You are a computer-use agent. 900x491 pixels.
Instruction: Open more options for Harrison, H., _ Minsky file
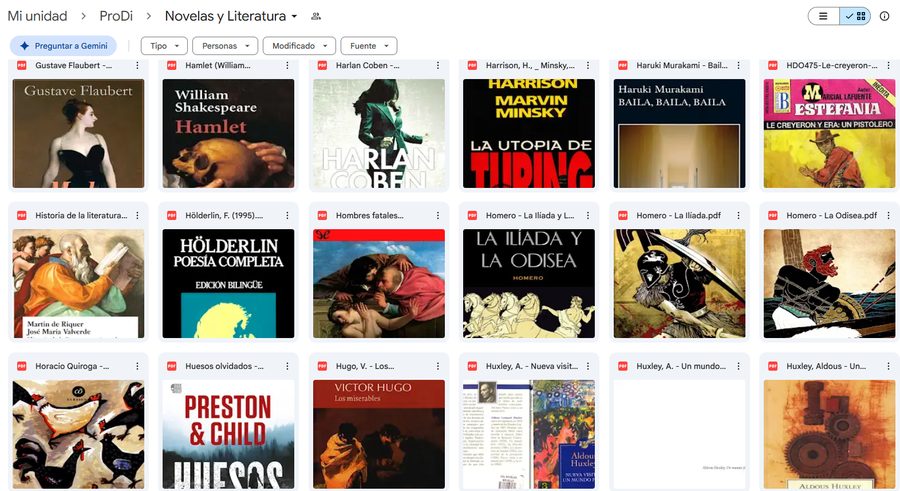(x=588, y=65)
